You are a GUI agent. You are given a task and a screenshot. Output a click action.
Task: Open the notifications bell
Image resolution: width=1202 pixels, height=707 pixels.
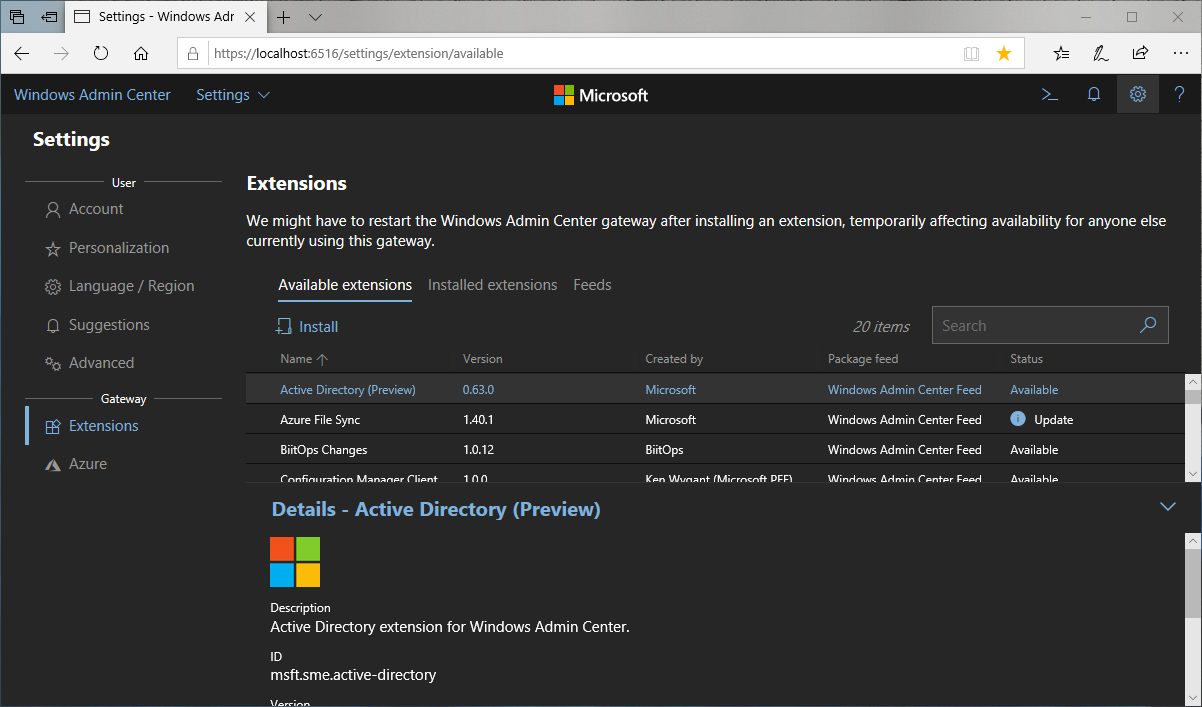(x=1093, y=94)
